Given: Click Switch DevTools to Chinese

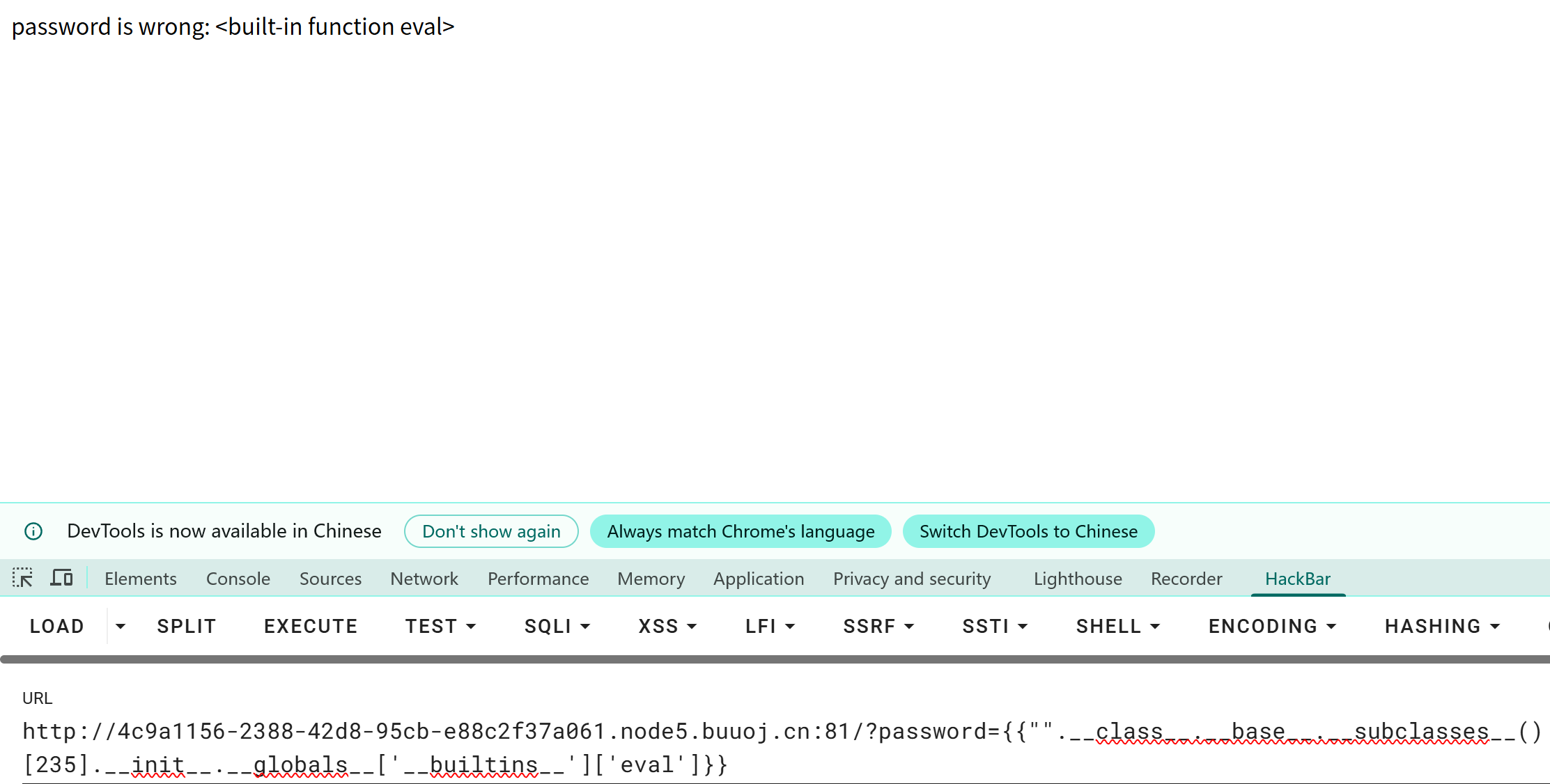Looking at the screenshot, I should pos(1028,531).
